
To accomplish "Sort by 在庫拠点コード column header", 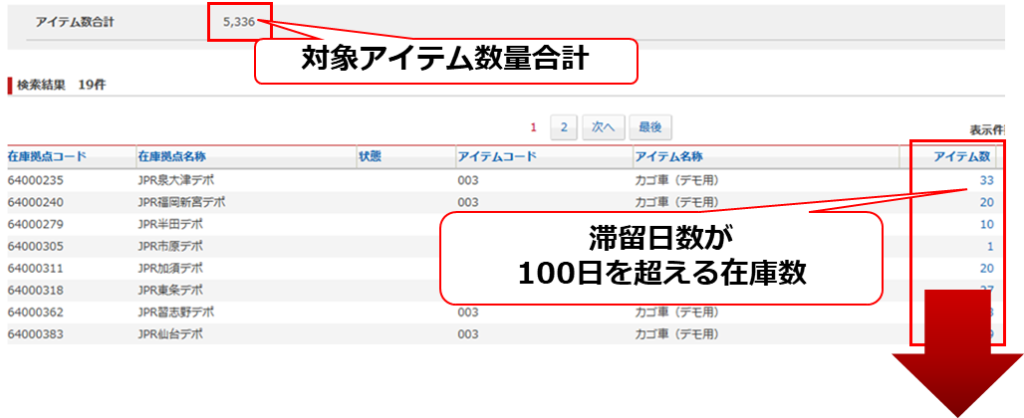I will [47, 157].
